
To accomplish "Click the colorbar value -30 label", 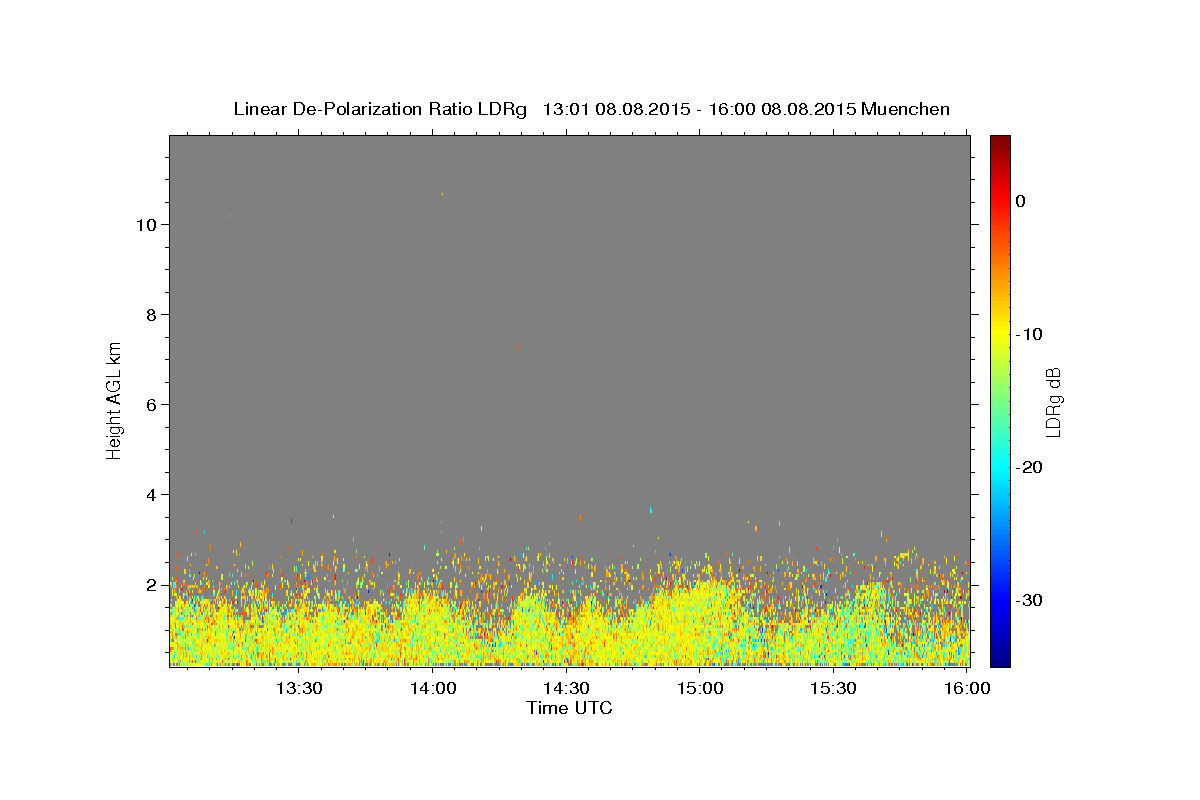I will pos(1030,600).
